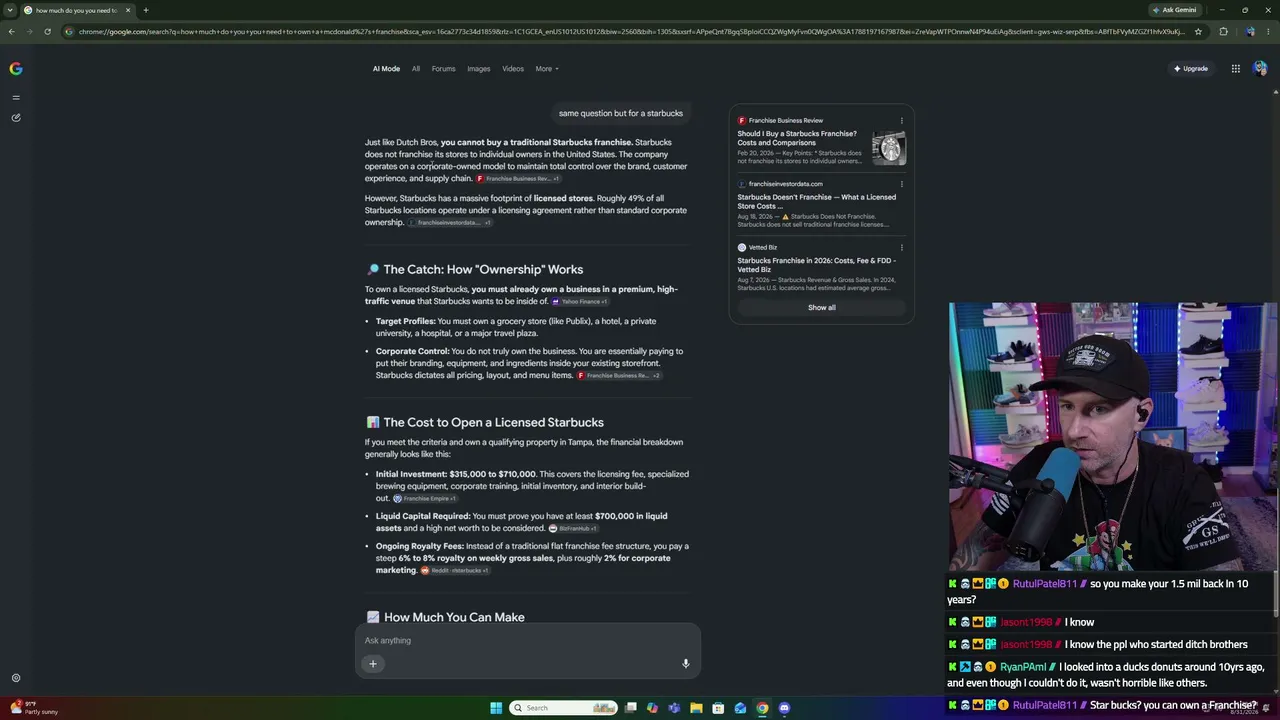Click the 'Liquid Capital Required:' bullet label
The image size is (1280, 720).
(423, 516)
